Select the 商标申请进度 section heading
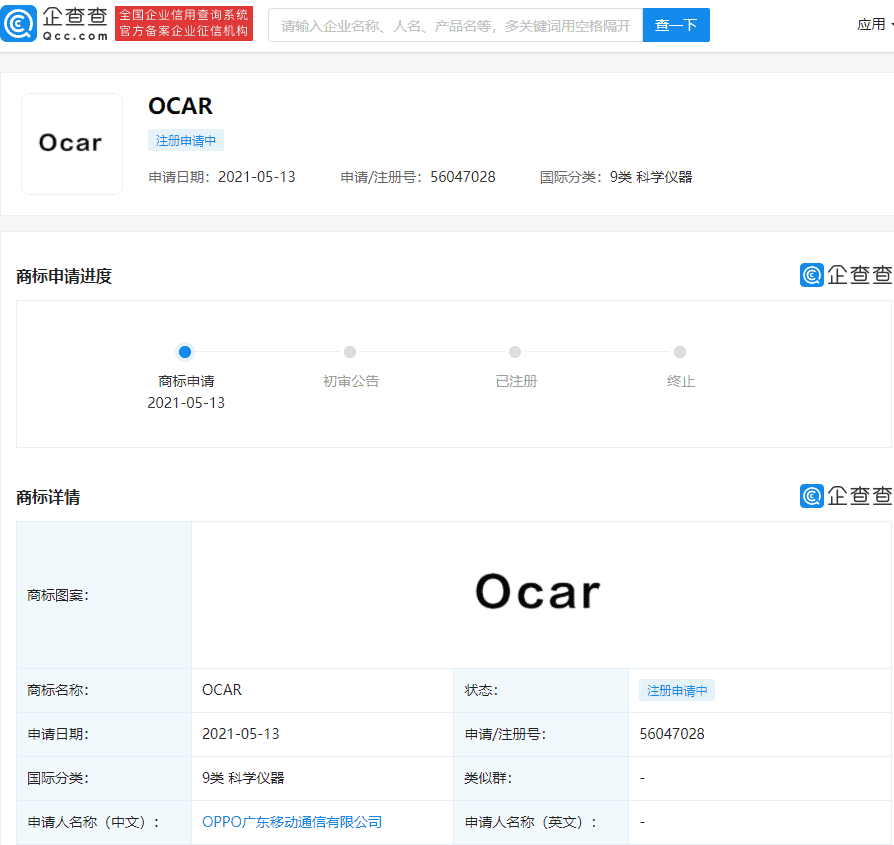 (x=65, y=275)
